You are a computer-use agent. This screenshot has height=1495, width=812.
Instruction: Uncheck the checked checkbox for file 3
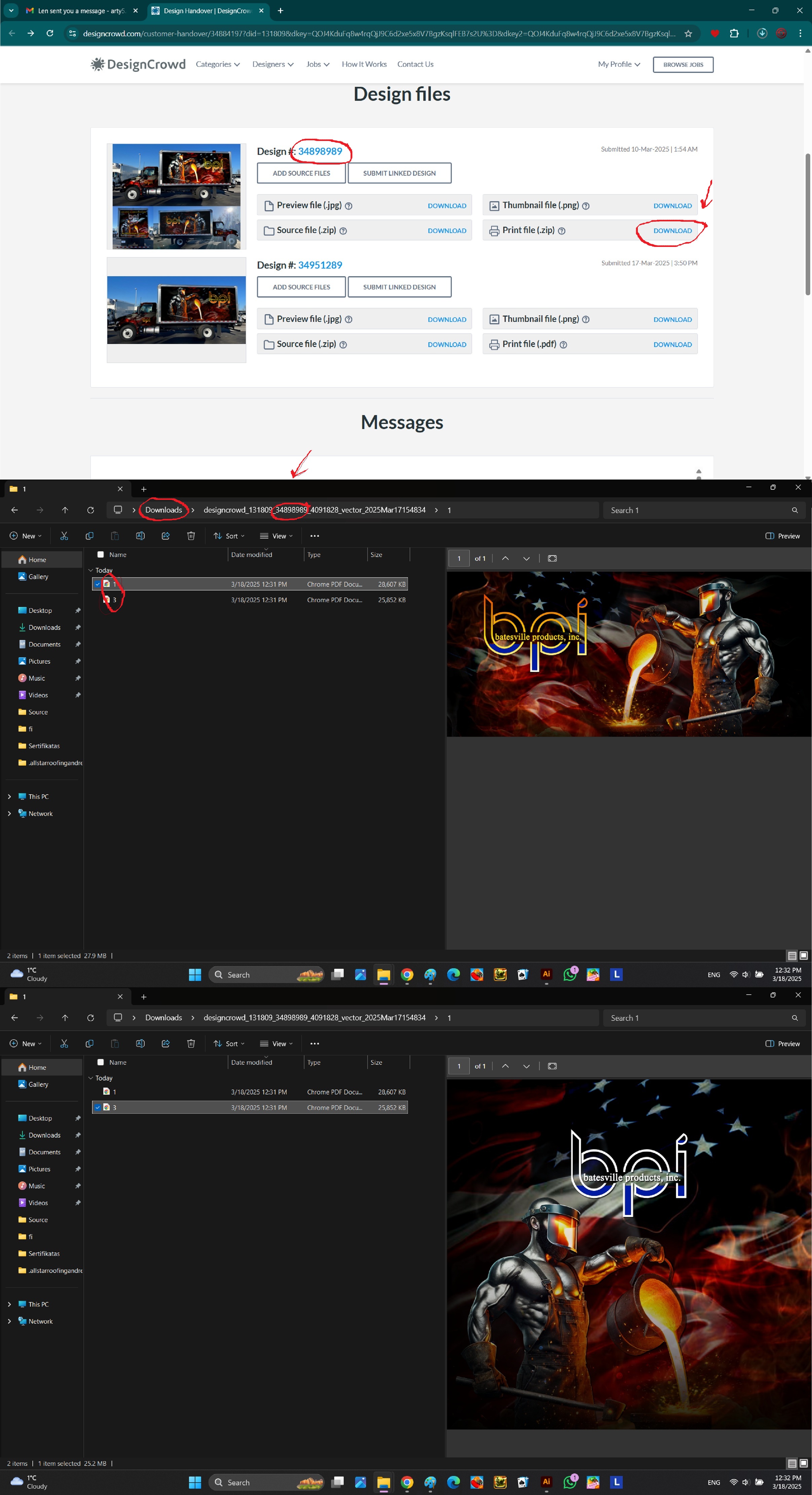coord(98,1107)
